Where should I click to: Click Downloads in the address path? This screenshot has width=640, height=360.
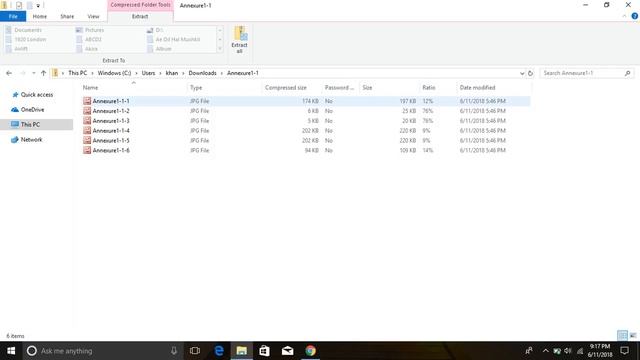202,73
